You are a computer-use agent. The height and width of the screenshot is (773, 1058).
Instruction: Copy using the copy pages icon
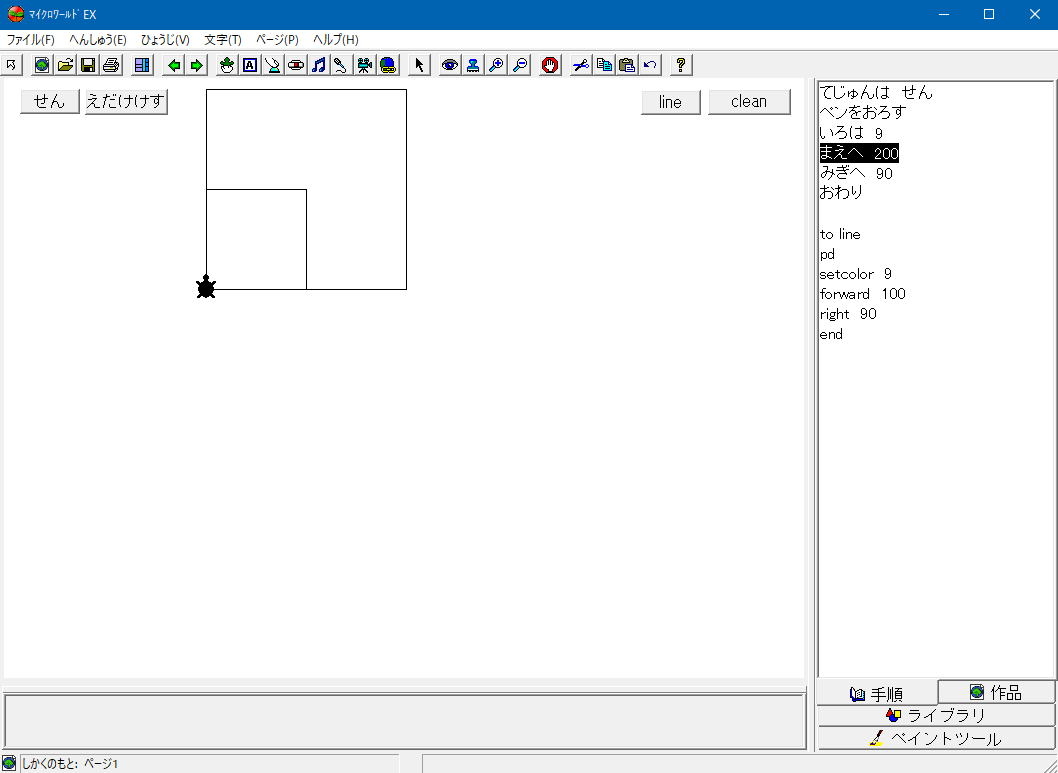tap(604, 65)
